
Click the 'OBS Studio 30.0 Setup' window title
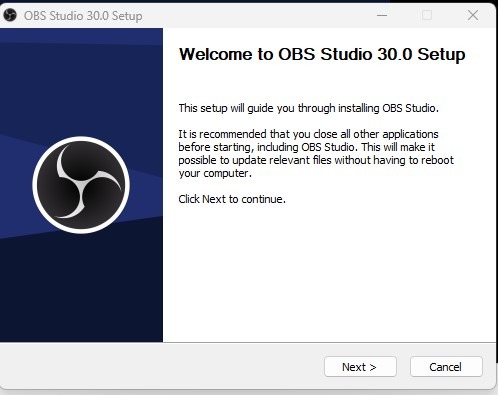coord(83,16)
